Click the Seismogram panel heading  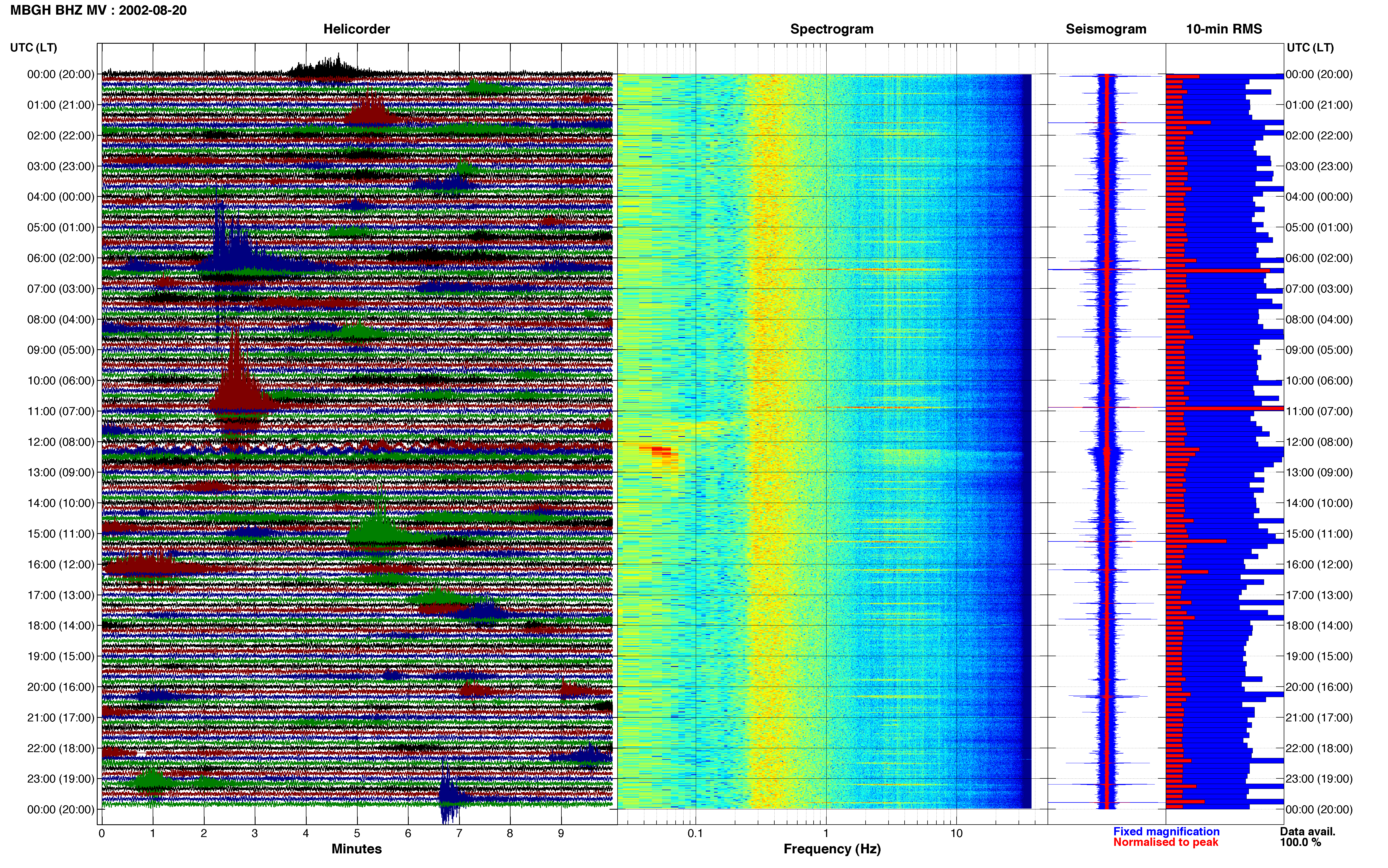[1106, 29]
